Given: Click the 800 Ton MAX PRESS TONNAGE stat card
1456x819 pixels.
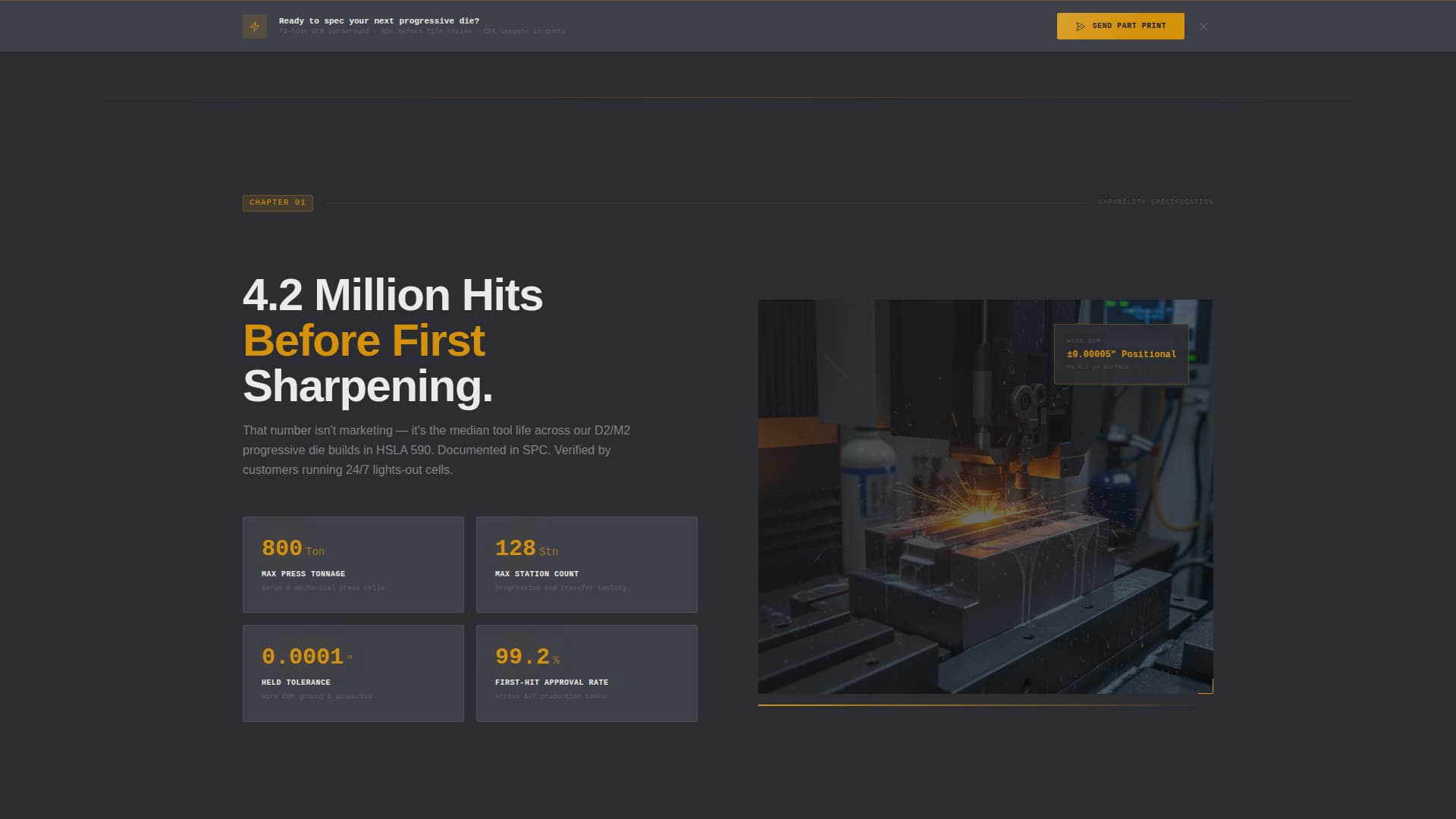Looking at the screenshot, I should [353, 564].
